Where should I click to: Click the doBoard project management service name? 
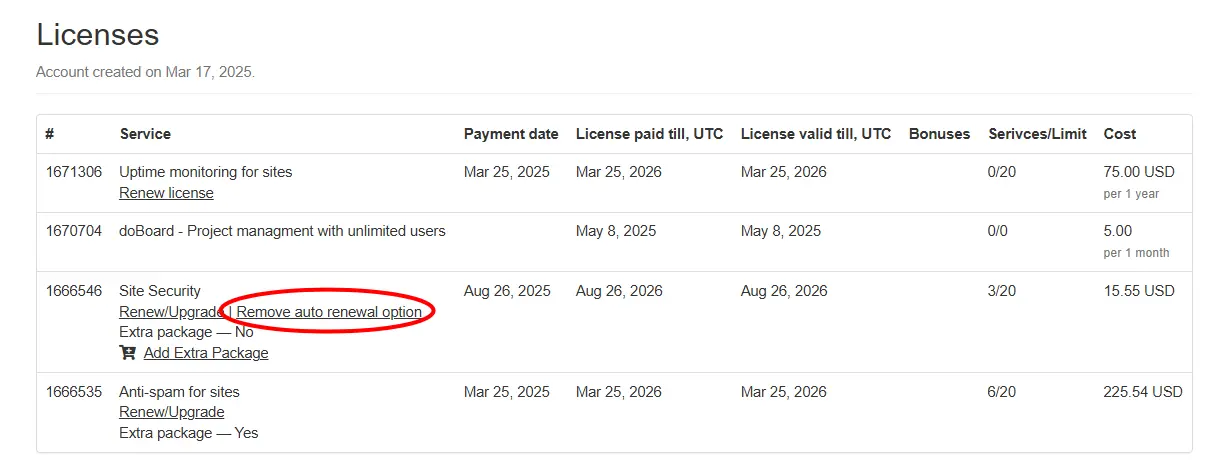click(x=282, y=231)
